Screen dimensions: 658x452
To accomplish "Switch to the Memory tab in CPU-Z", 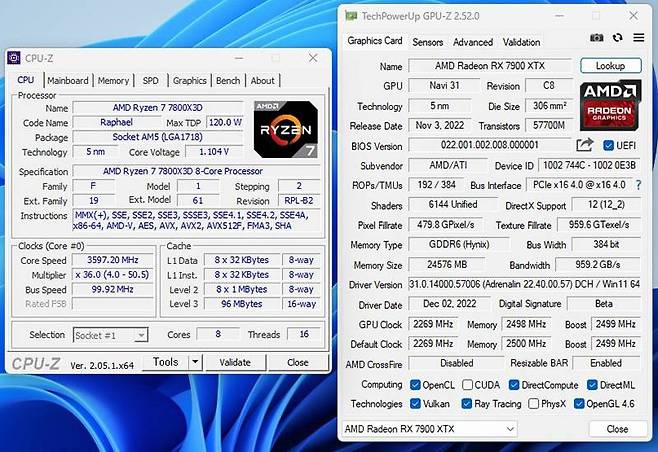I will [113, 80].
